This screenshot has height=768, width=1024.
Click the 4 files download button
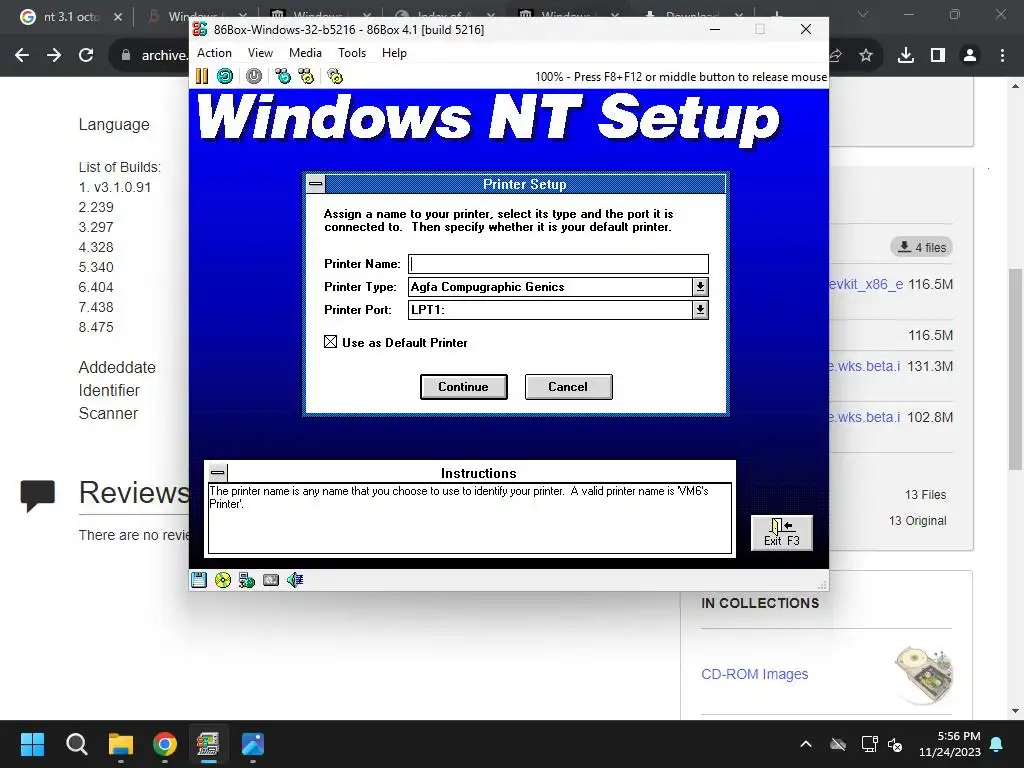pyautogui.click(x=921, y=248)
